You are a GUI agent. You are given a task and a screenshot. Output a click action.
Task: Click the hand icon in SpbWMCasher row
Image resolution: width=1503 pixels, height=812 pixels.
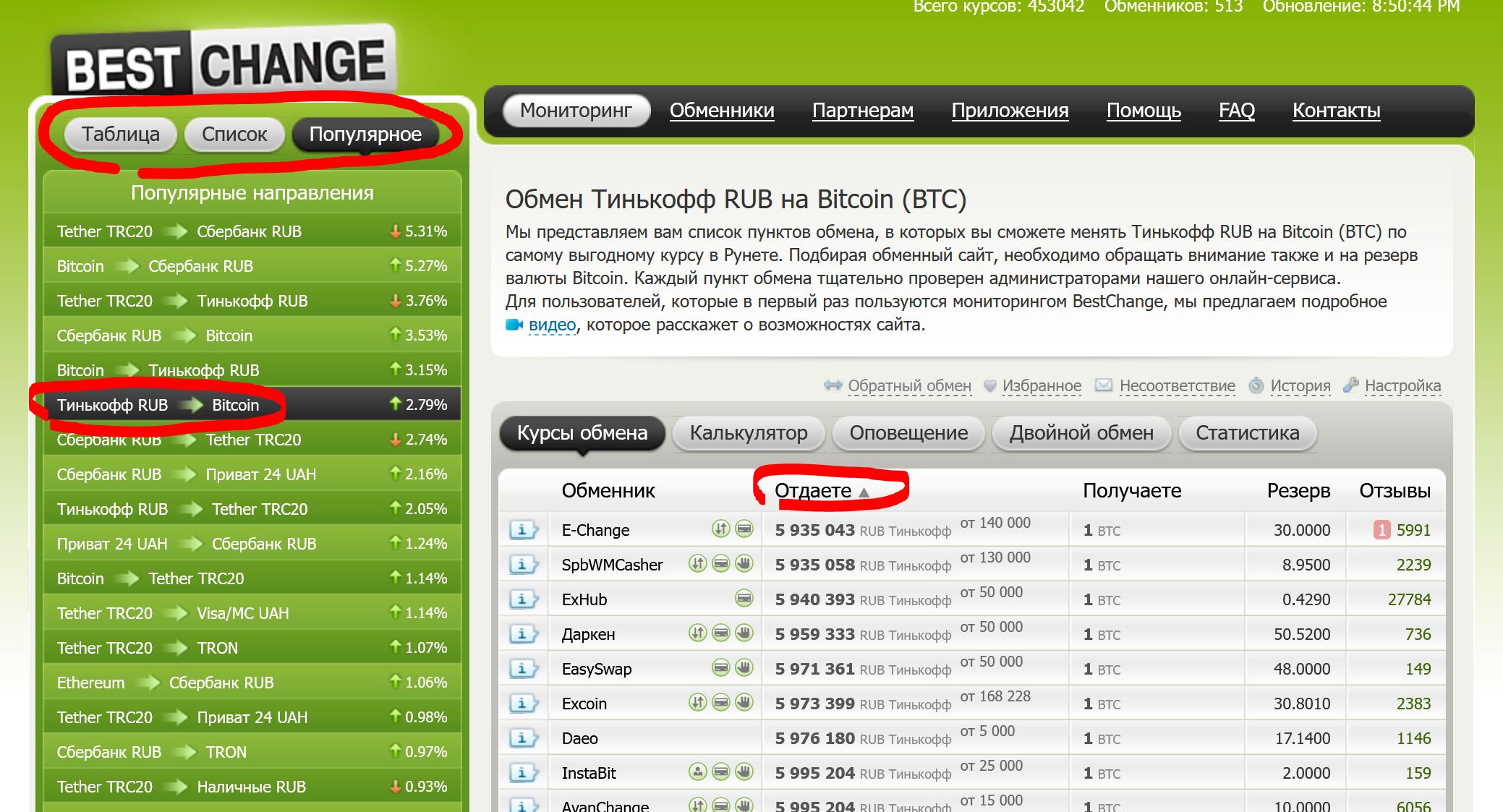tap(744, 563)
